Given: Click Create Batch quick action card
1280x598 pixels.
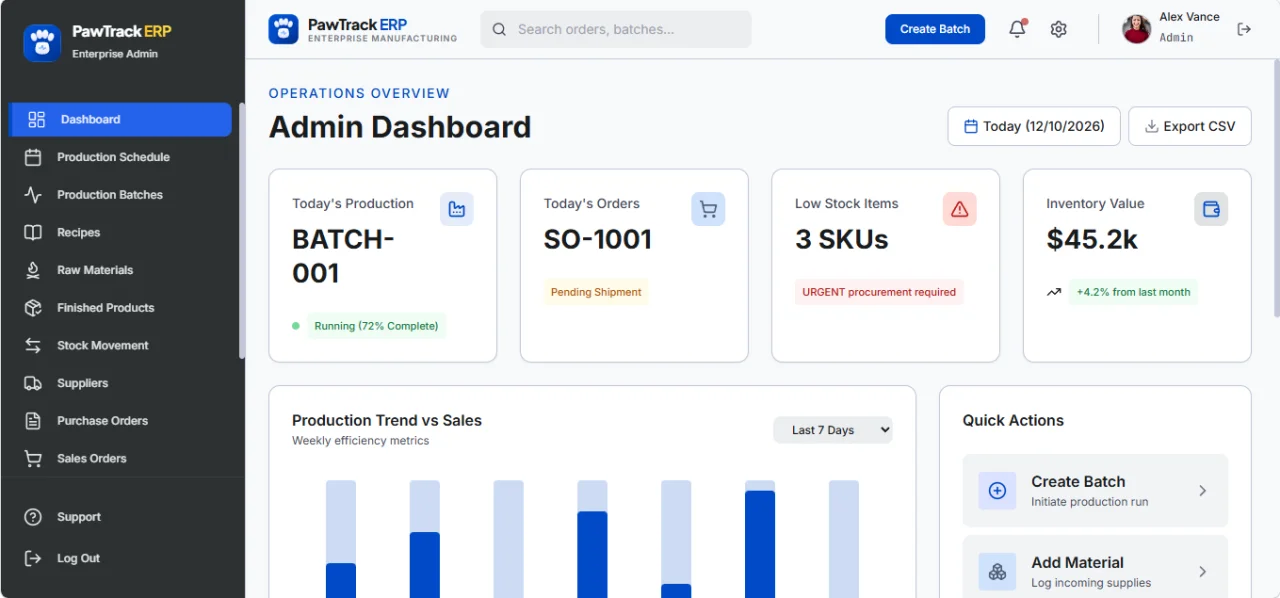Looking at the screenshot, I should [1095, 491].
